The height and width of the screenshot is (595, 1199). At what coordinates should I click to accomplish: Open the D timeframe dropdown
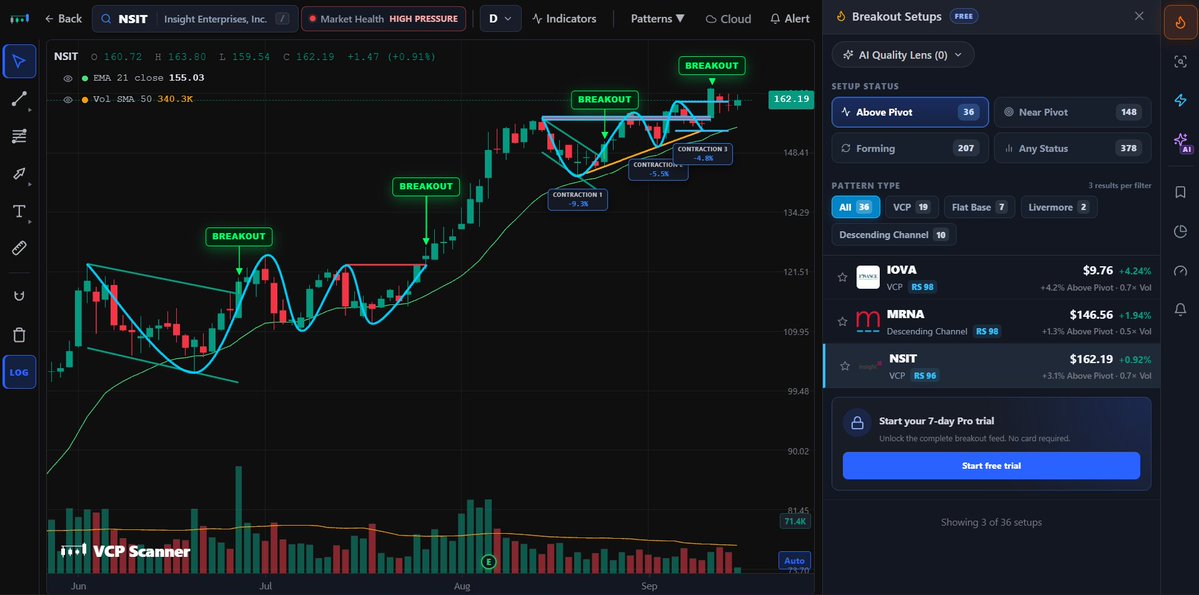[x=501, y=18]
